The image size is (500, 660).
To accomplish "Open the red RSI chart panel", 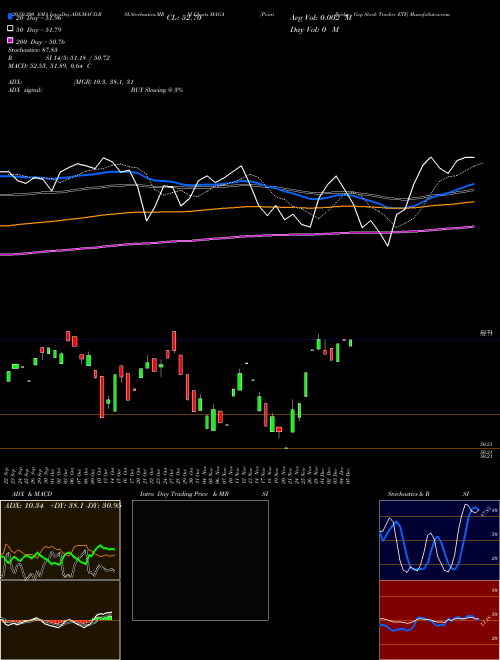I will [439, 620].
